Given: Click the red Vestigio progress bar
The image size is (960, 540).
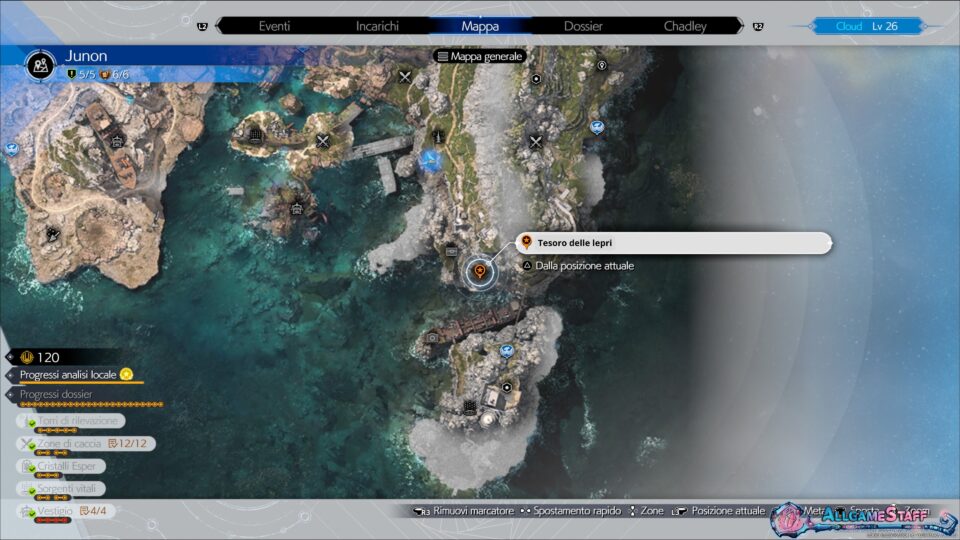Looking at the screenshot, I should pyautogui.click(x=53, y=520).
